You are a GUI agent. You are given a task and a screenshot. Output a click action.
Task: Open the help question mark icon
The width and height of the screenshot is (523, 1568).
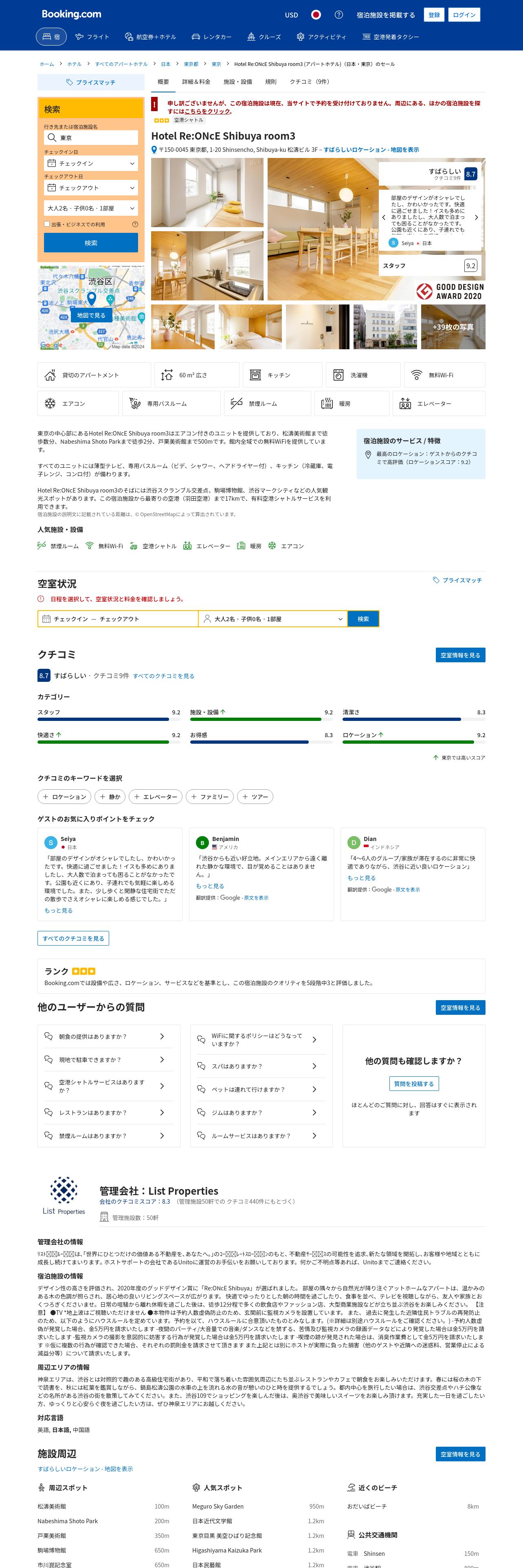pyautogui.click(x=339, y=15)
